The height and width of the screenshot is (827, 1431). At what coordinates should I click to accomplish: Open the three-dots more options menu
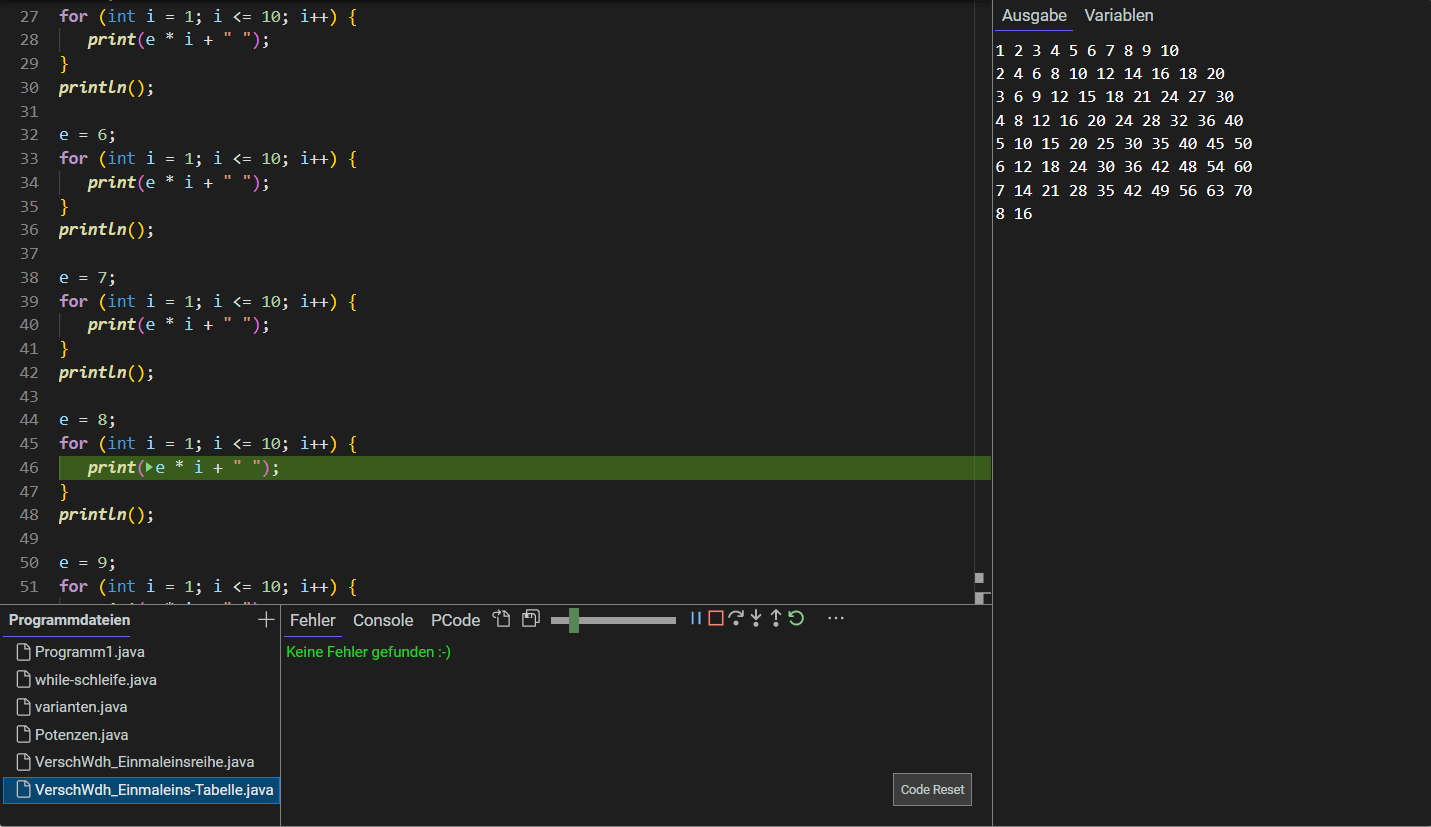(836, 619)
